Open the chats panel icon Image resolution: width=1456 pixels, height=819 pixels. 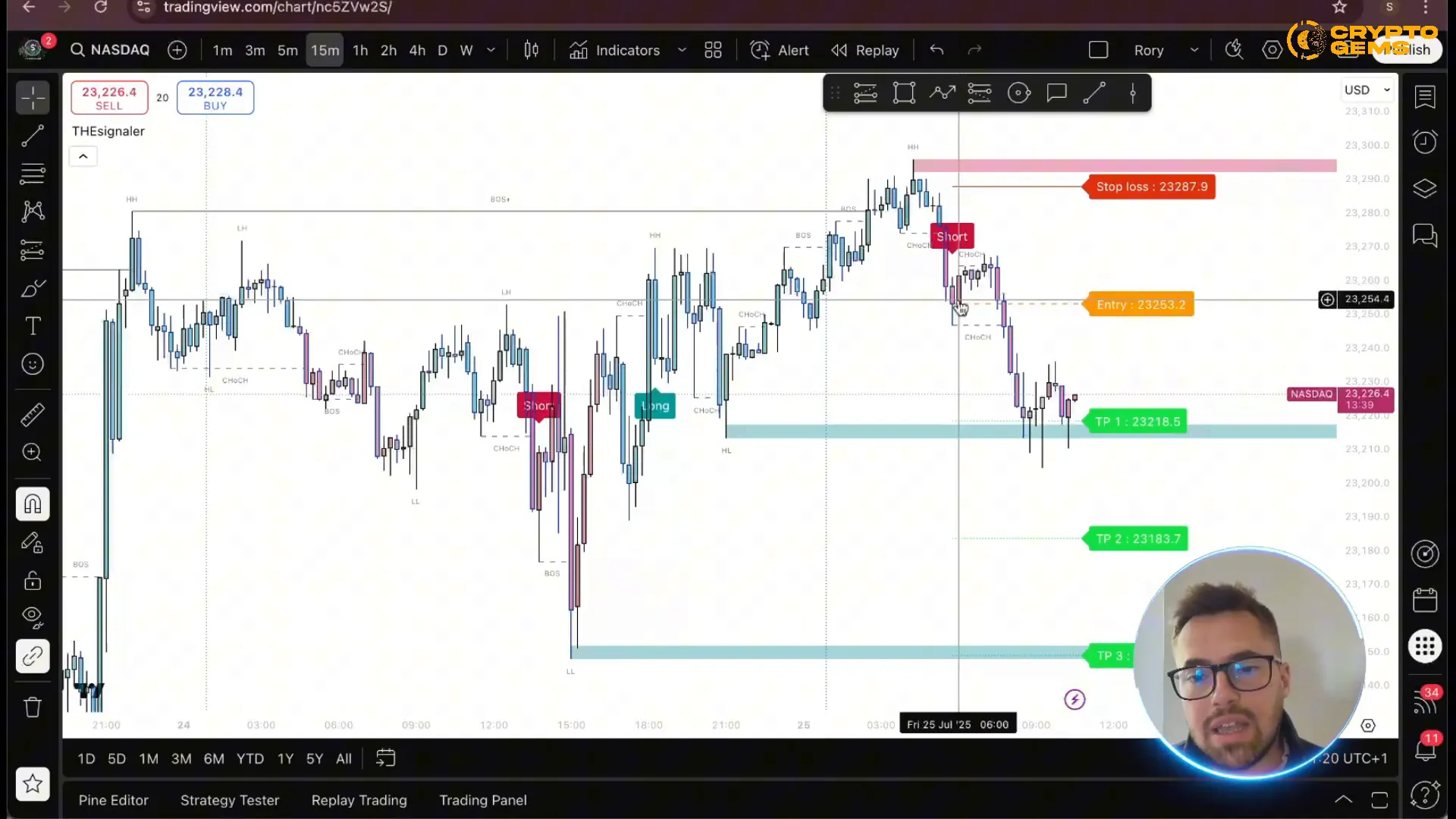tap(1425, 236)
